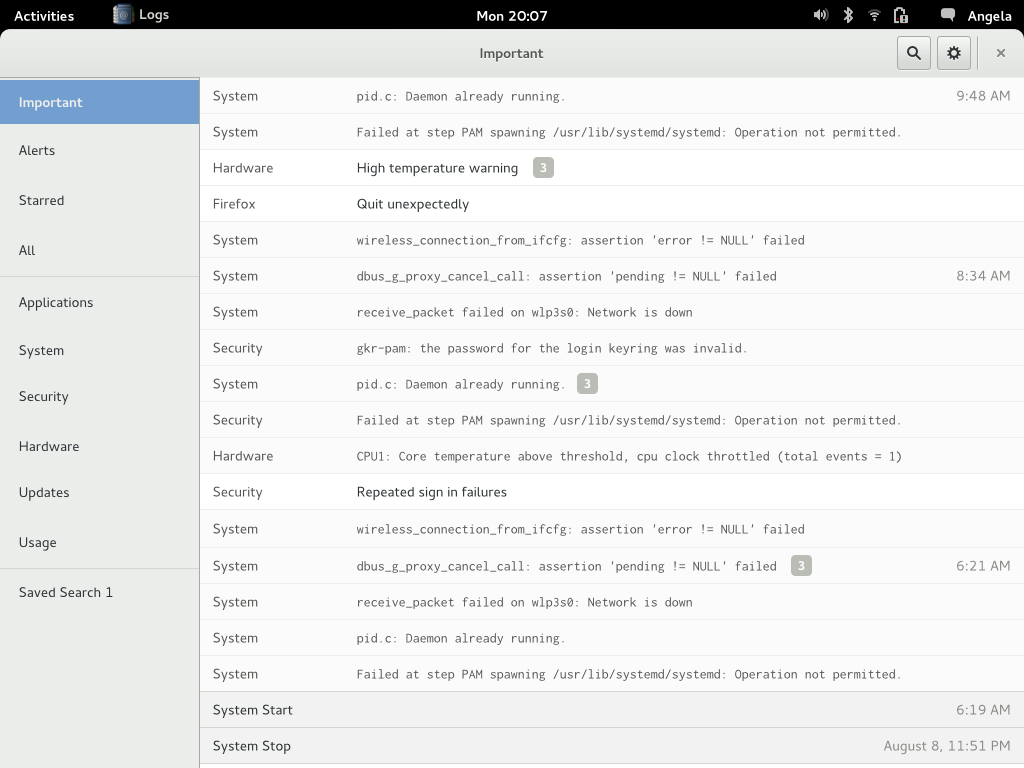Open the Firefox Quit unexpectedly entry
The height and width of the screenshot is (768, 1024).
click(x=612, y=204)
